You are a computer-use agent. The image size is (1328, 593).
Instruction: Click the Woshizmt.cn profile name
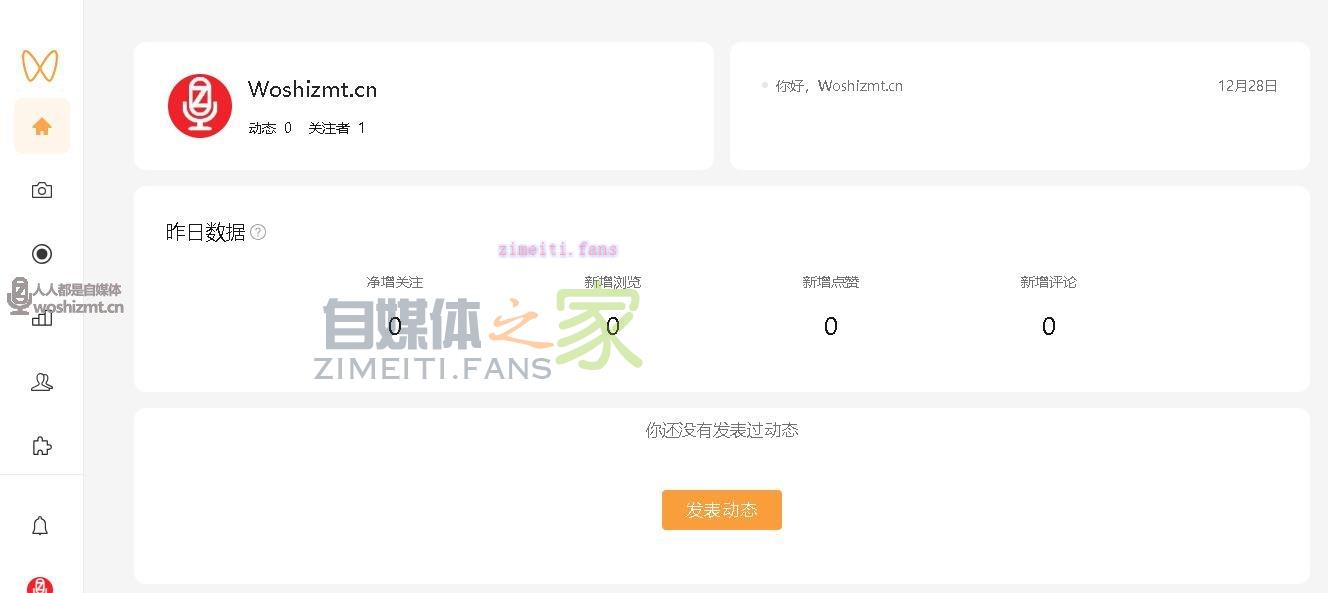pos(312,89)
